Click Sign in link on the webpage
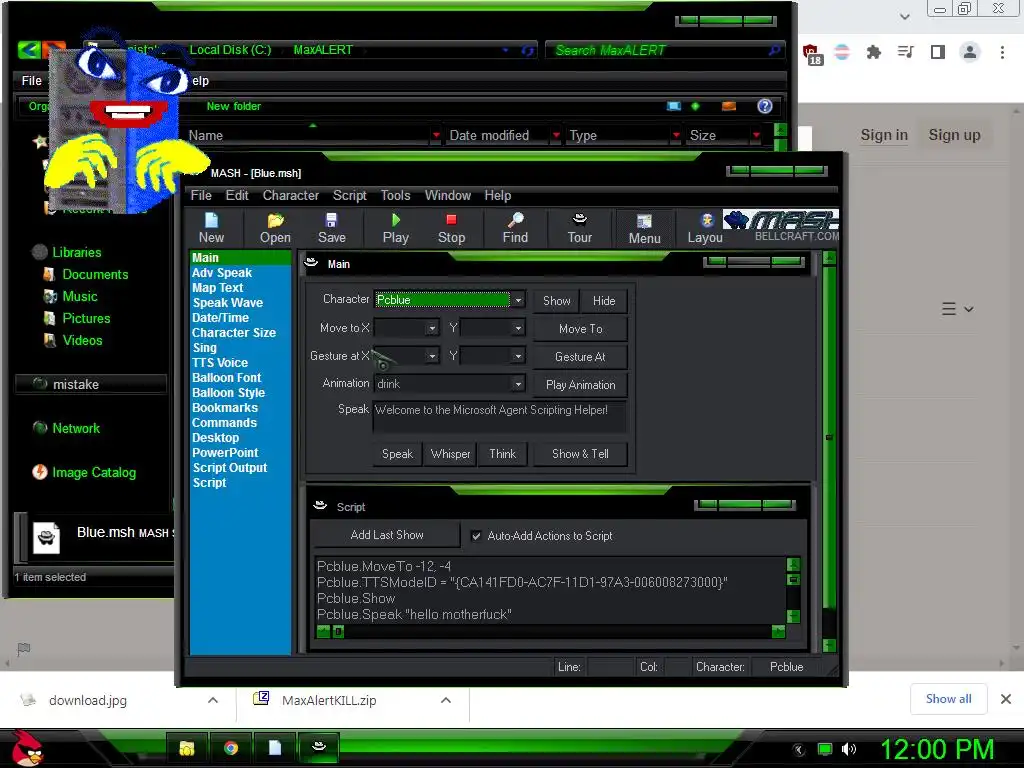 [x=884, y=135]
